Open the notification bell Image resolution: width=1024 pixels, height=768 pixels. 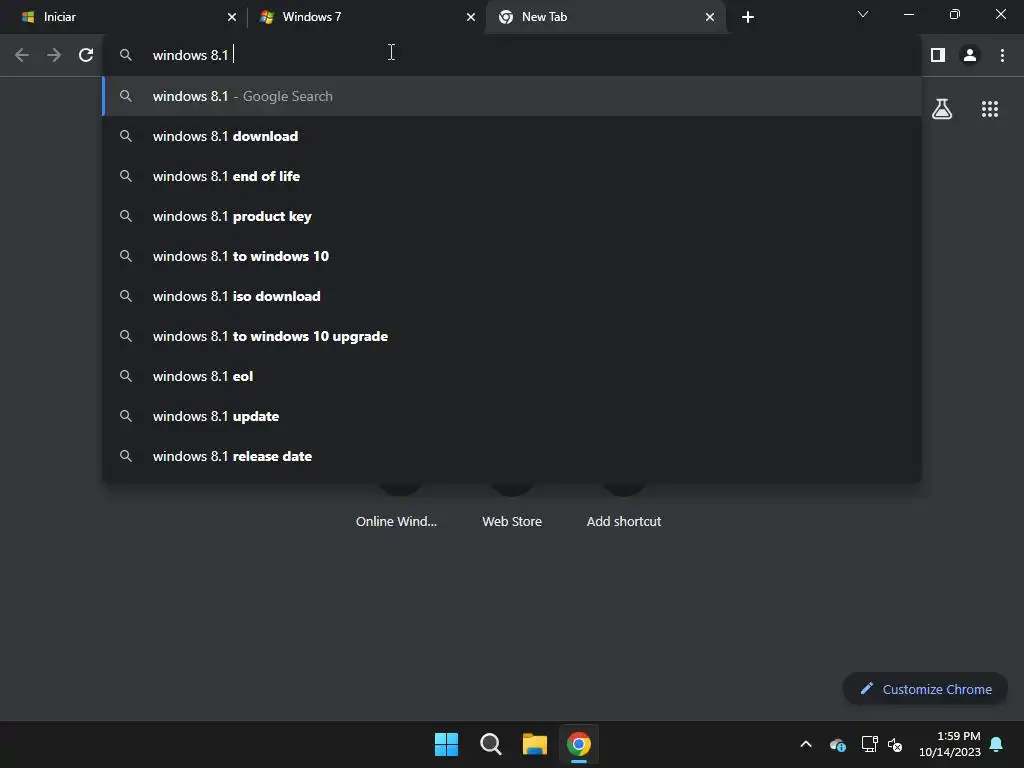(x=996, y=744)
